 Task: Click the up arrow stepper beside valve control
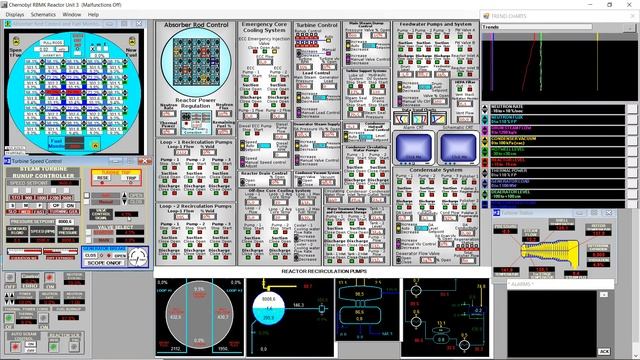tap(124, 196)
